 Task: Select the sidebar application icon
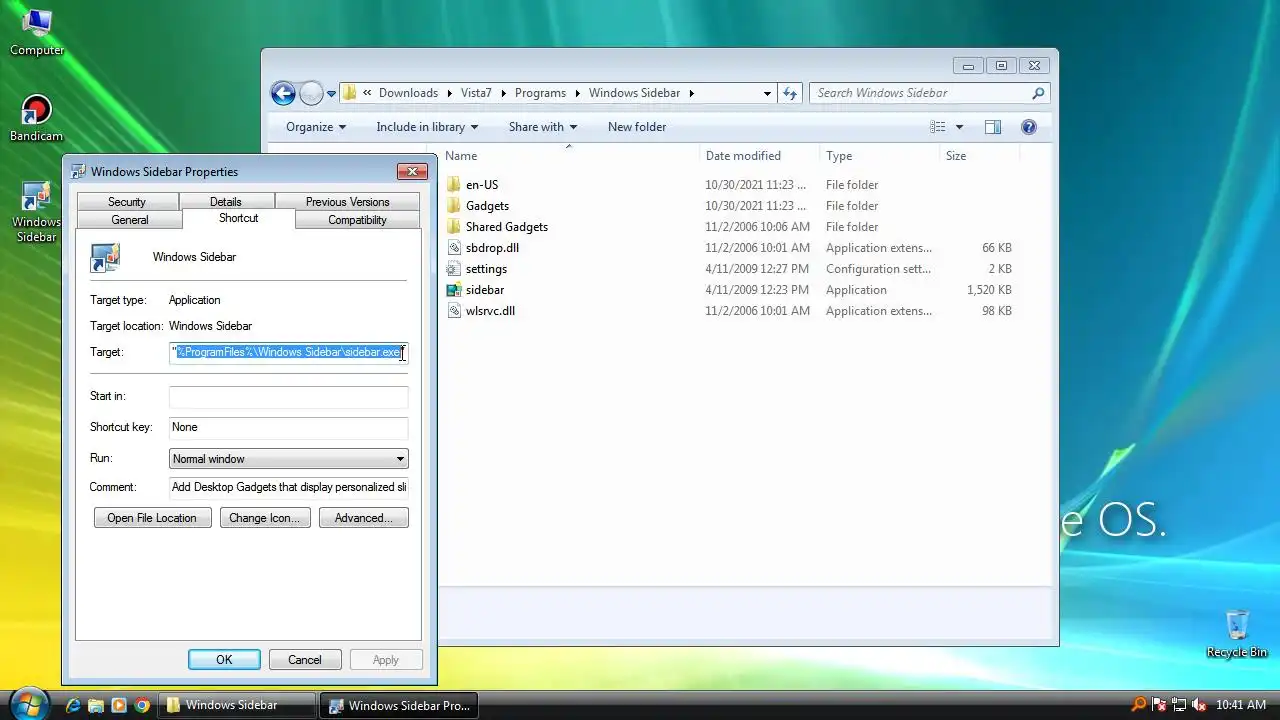(454, 290)
